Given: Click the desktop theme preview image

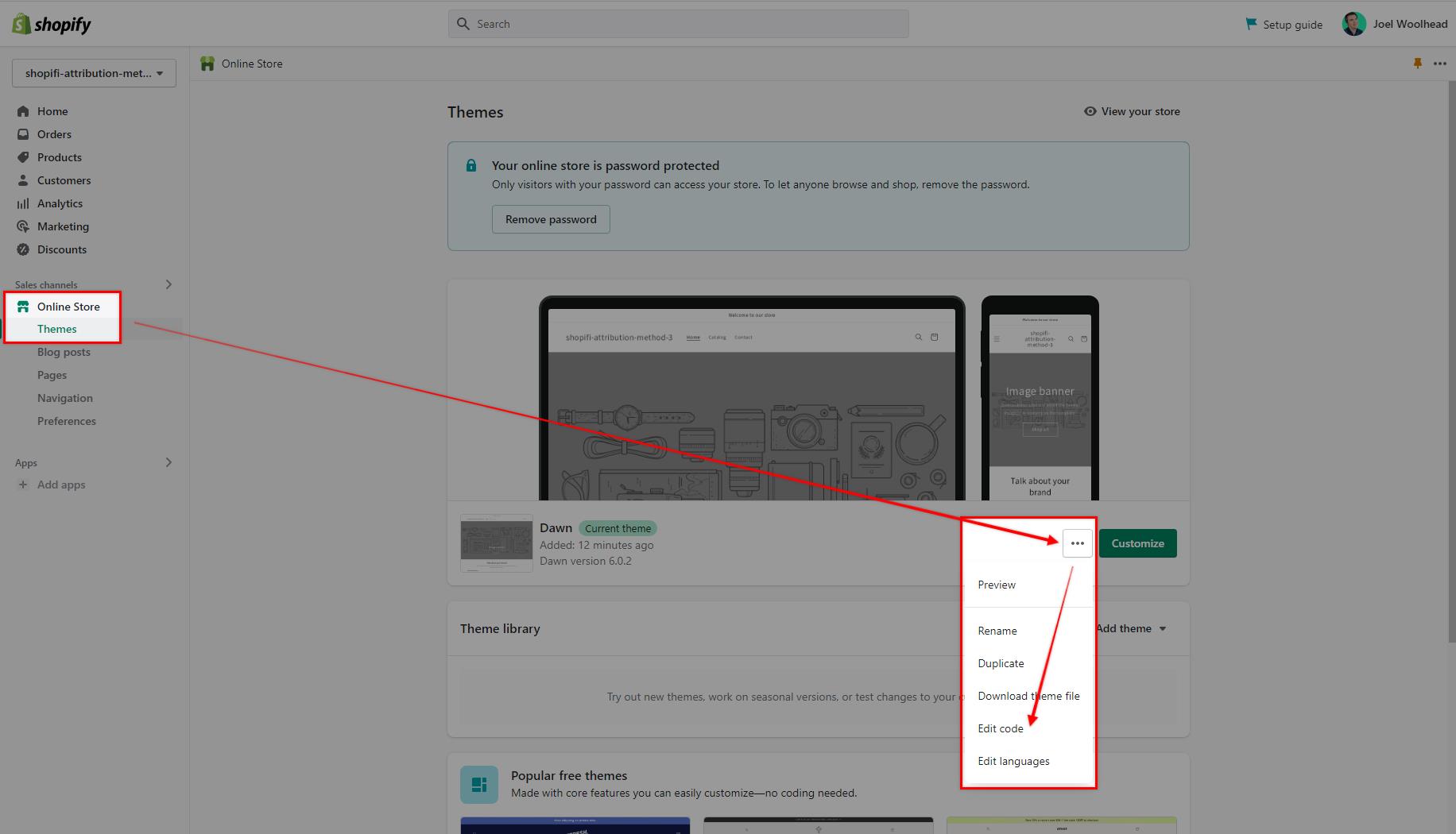Looking at the screenshot, I should click(752, 399).
